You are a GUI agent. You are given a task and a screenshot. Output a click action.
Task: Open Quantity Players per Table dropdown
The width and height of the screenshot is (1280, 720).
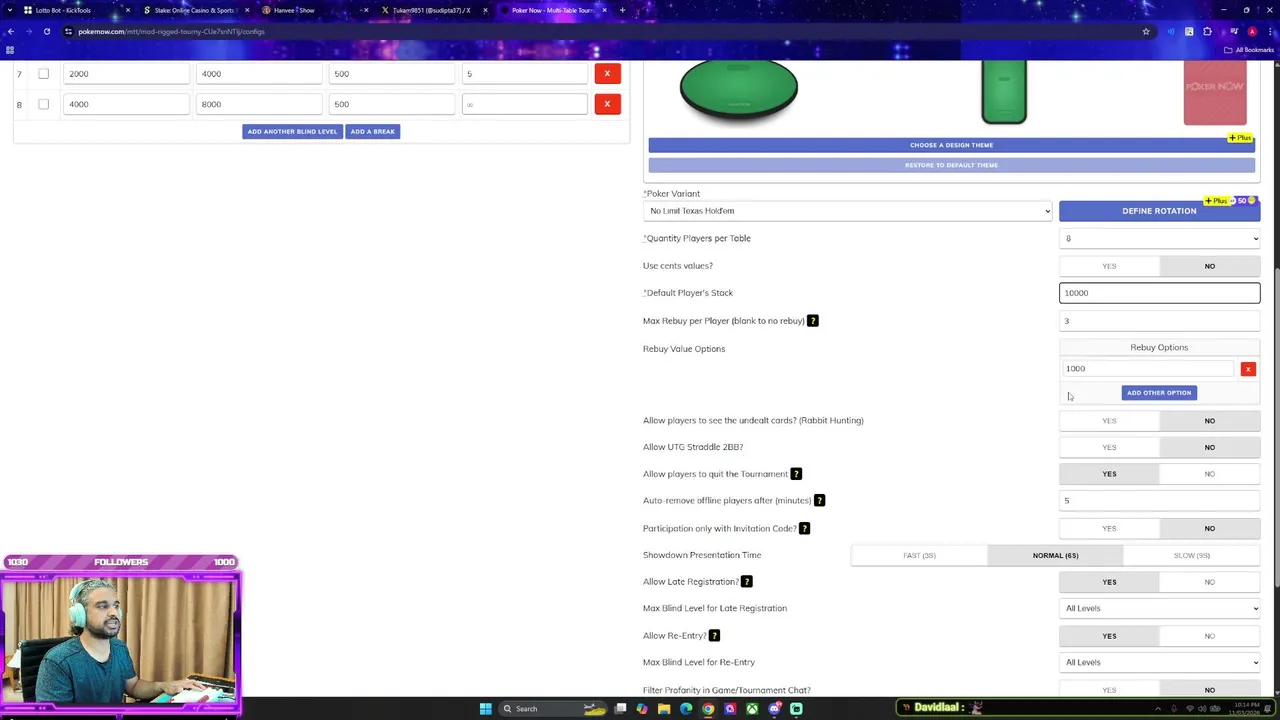click(1160, 238)
